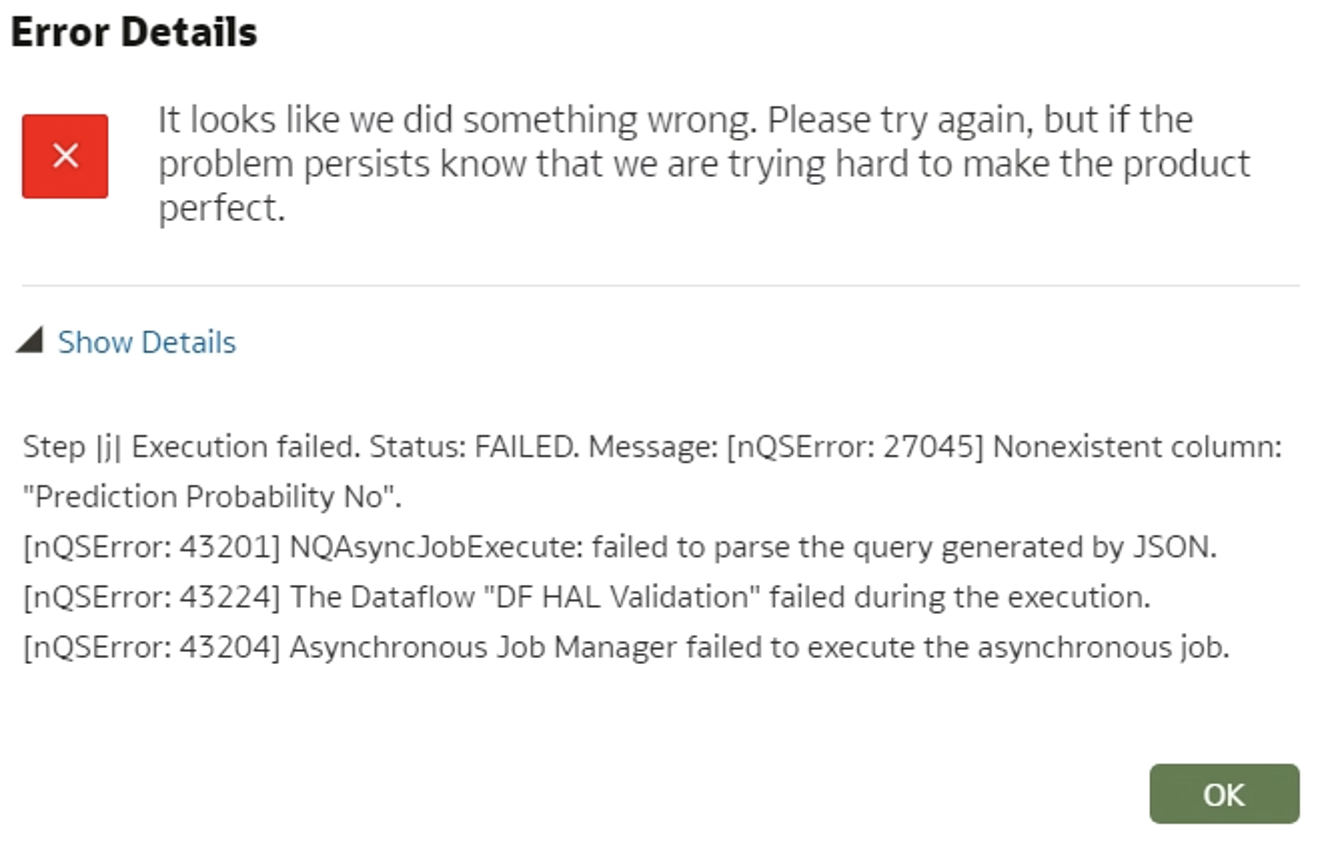Click the red error X icon

[x=65, y=156]
